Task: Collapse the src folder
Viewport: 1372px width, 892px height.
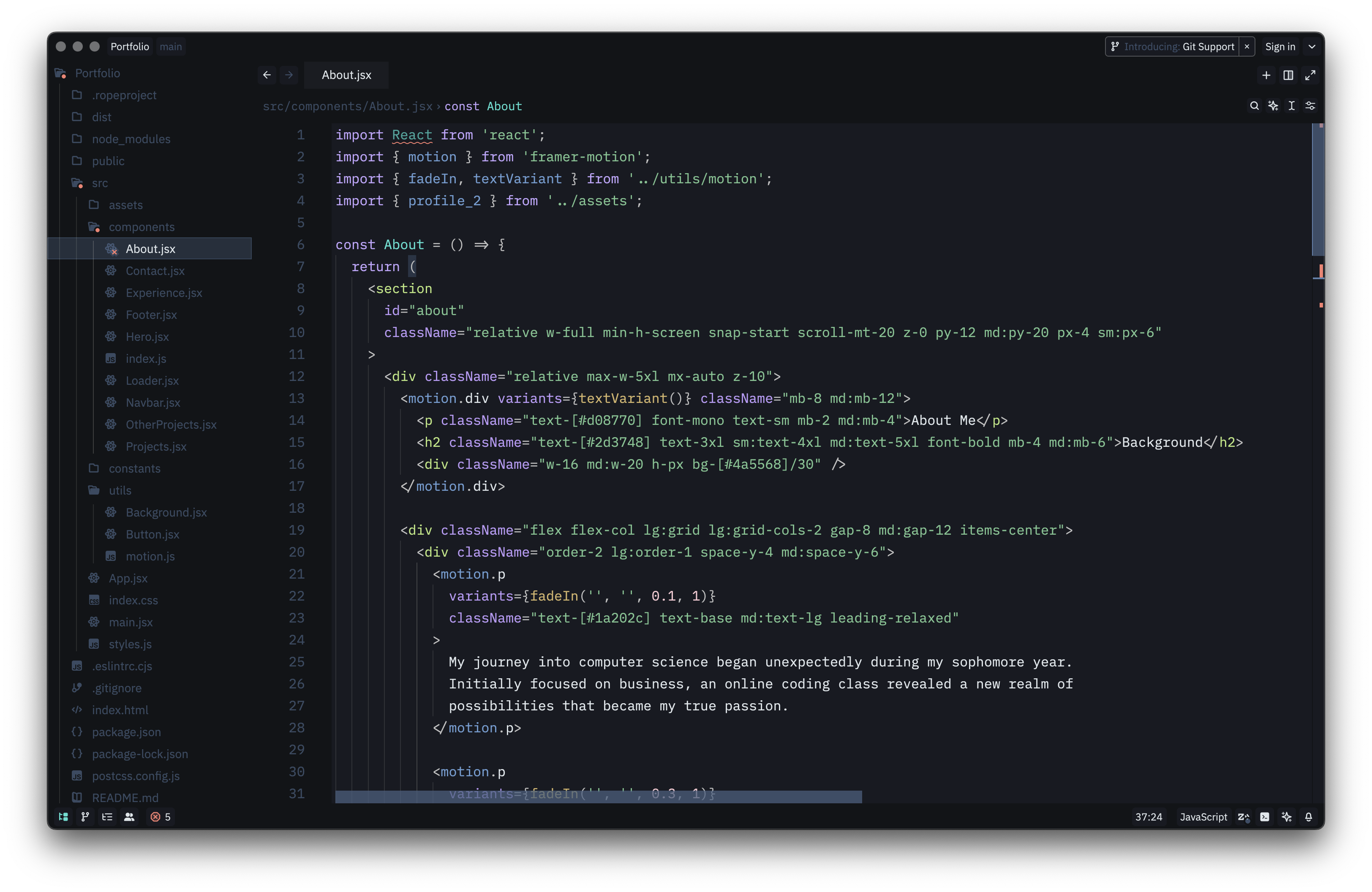Action: click(x=150, y=183)
